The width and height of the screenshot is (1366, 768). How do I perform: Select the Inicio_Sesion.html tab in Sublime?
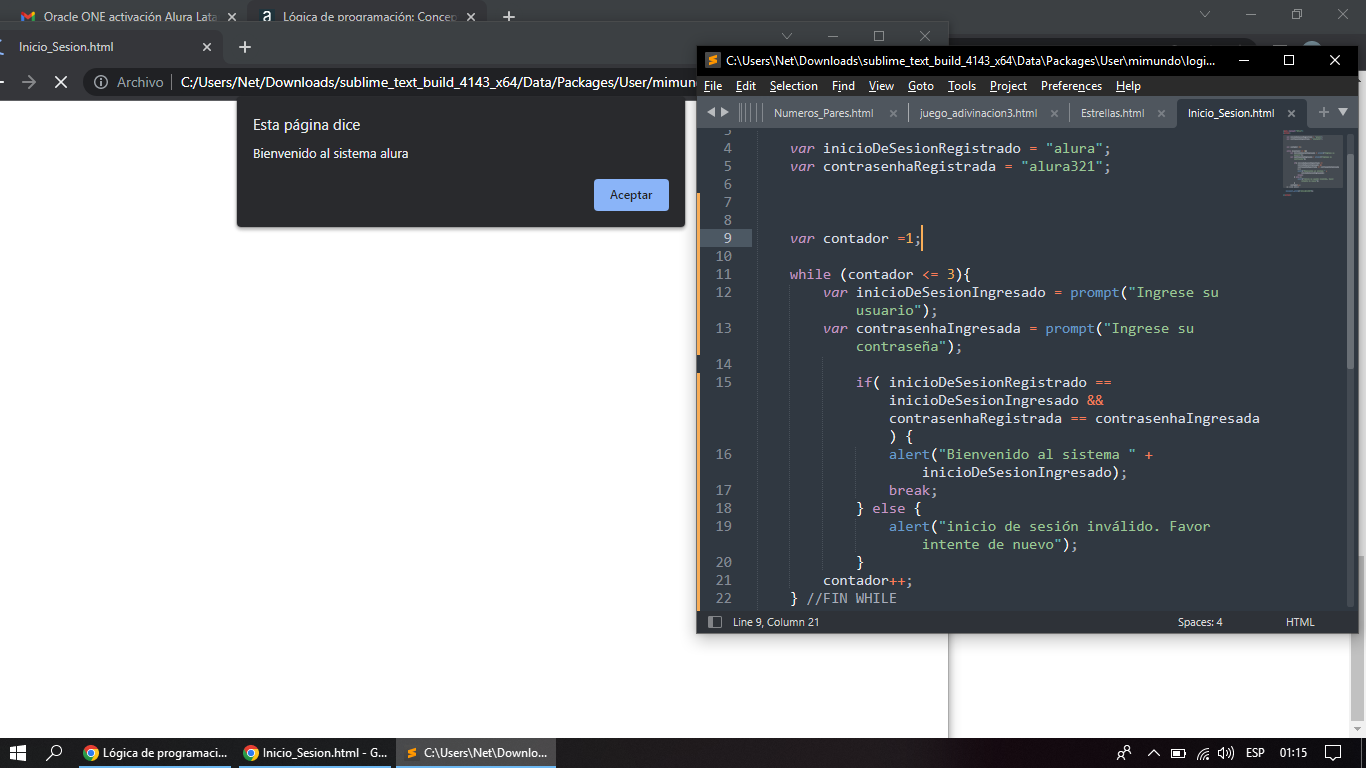(x=1231, y=113)
